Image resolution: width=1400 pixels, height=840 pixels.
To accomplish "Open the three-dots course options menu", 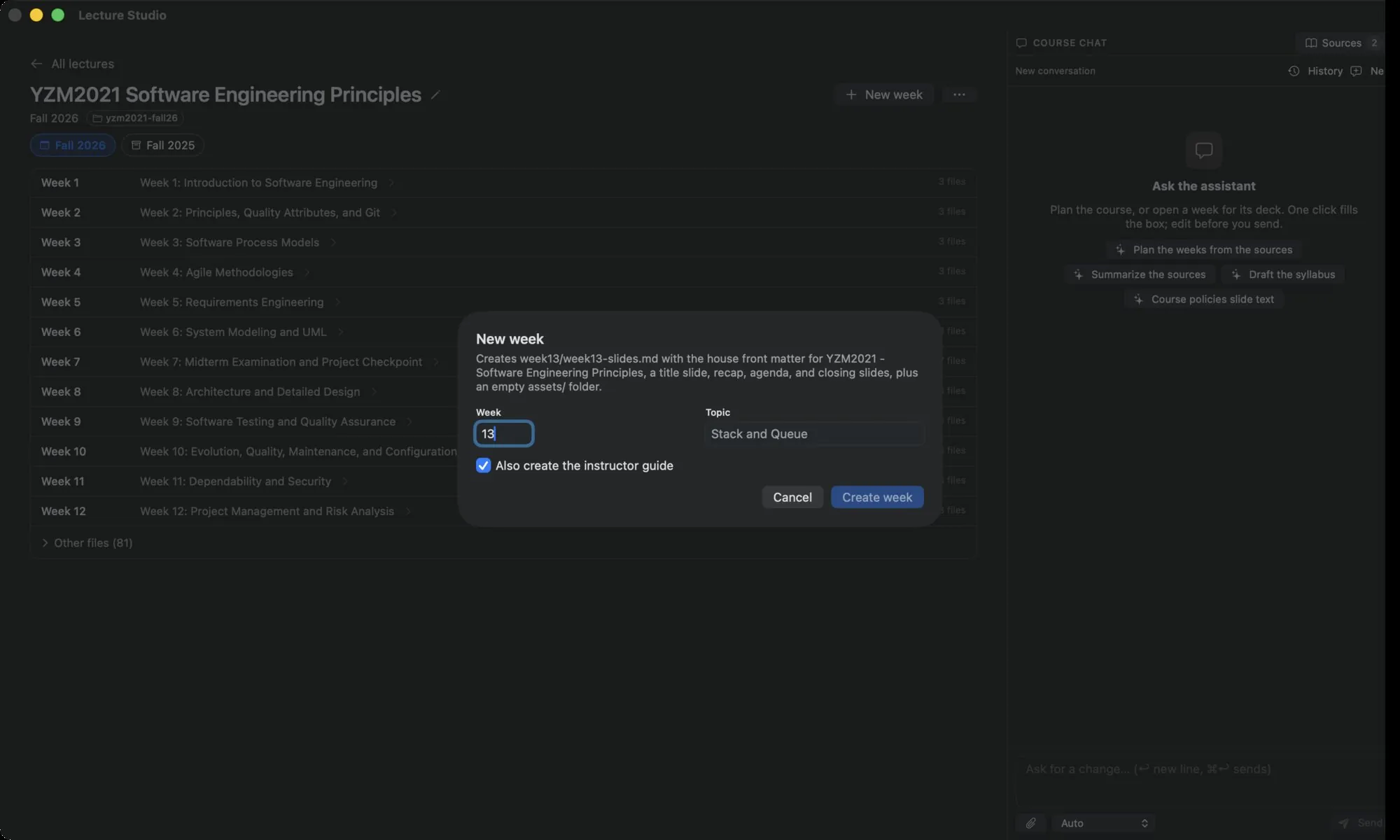I will (959, 94).
